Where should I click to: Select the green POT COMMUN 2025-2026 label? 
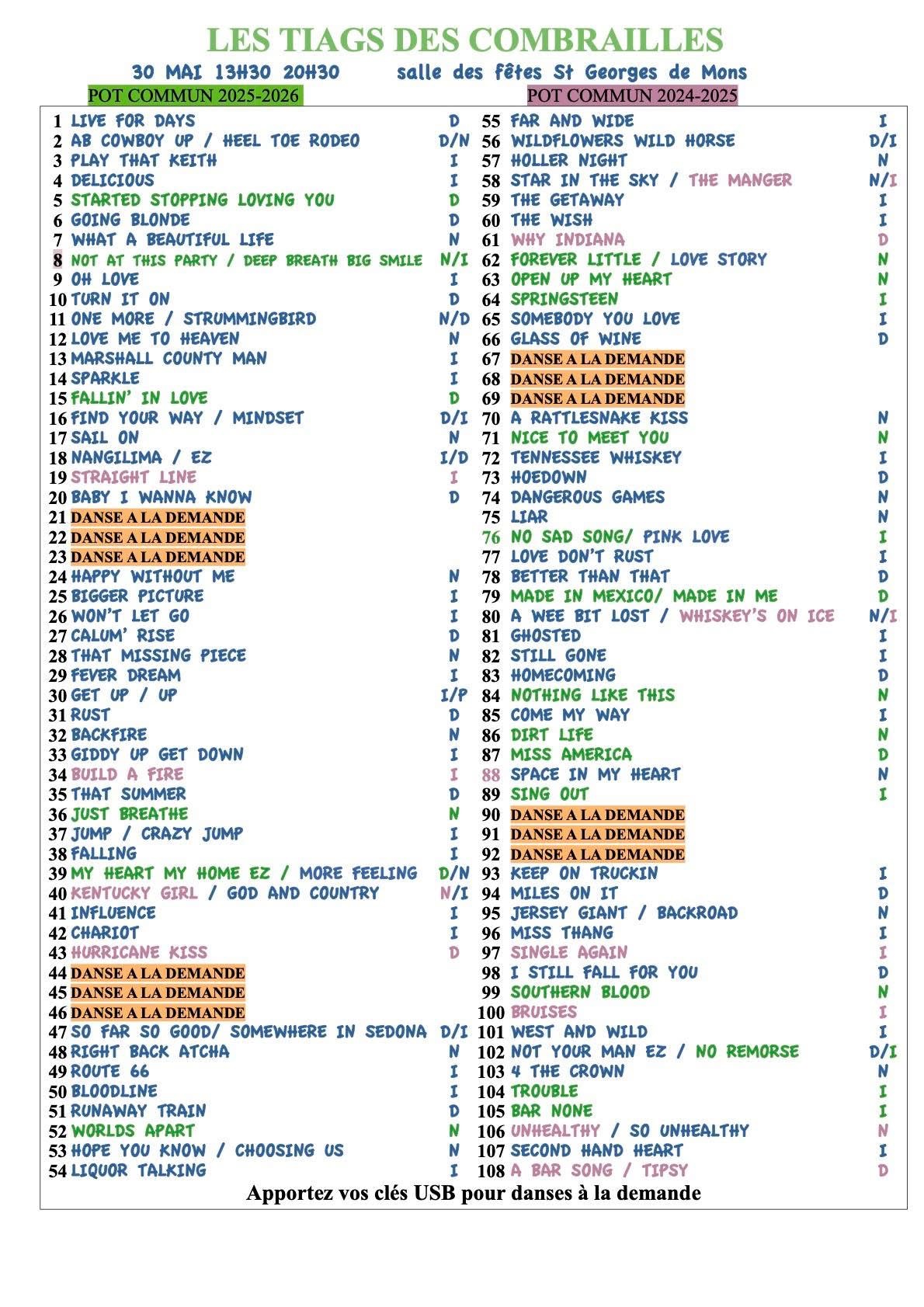pos(194,96)
